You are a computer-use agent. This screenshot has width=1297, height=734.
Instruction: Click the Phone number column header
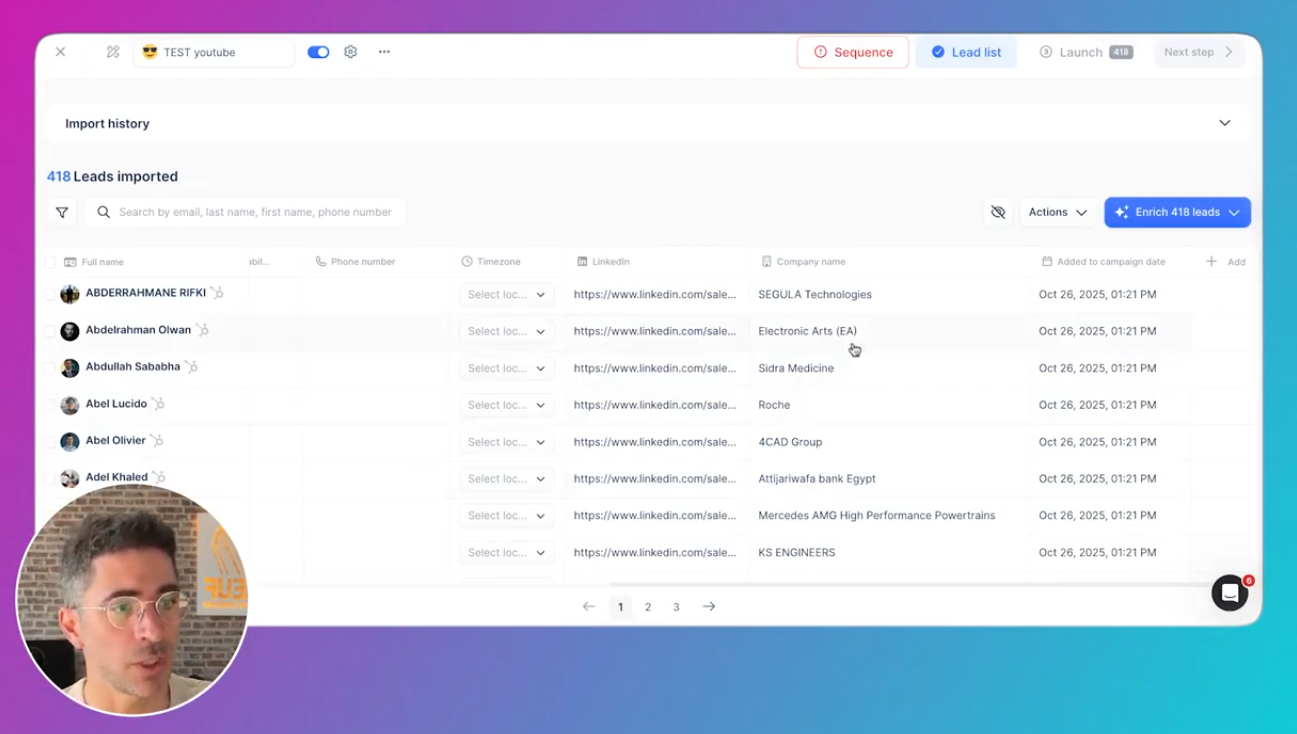point(355,262)
